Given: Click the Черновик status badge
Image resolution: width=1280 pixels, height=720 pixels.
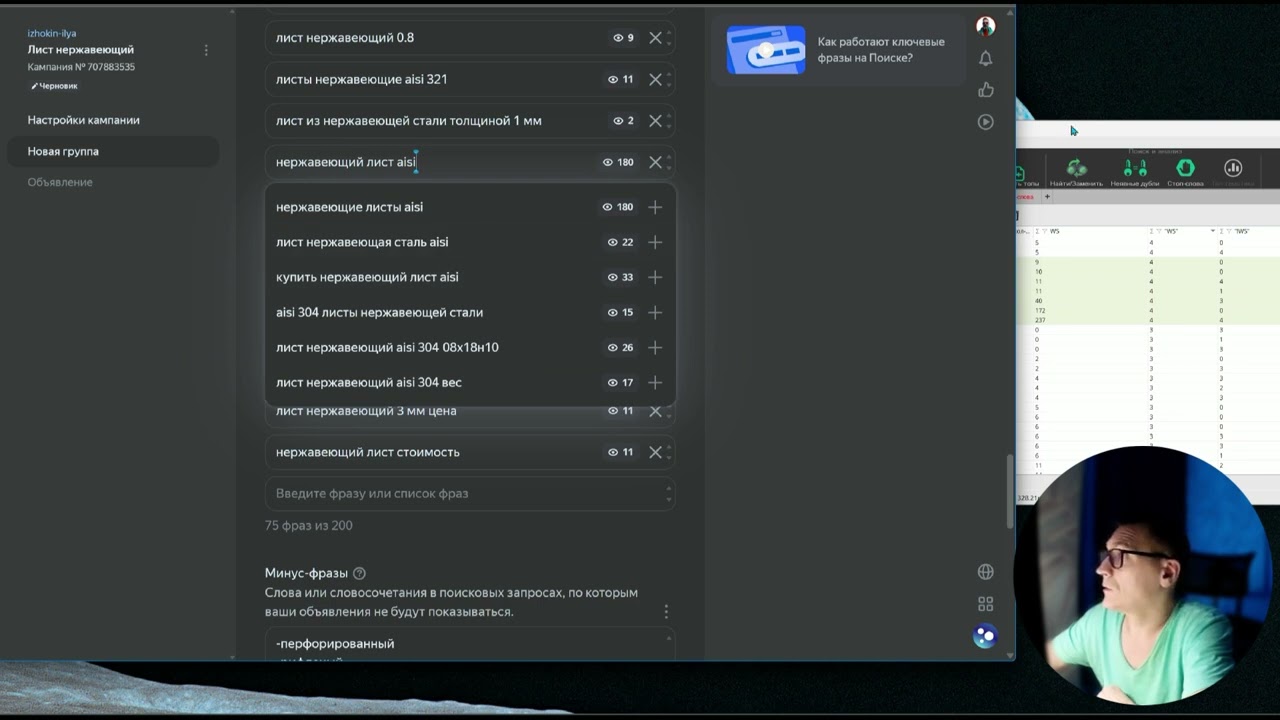Looking at the screenshot, I should coord(54,86).
